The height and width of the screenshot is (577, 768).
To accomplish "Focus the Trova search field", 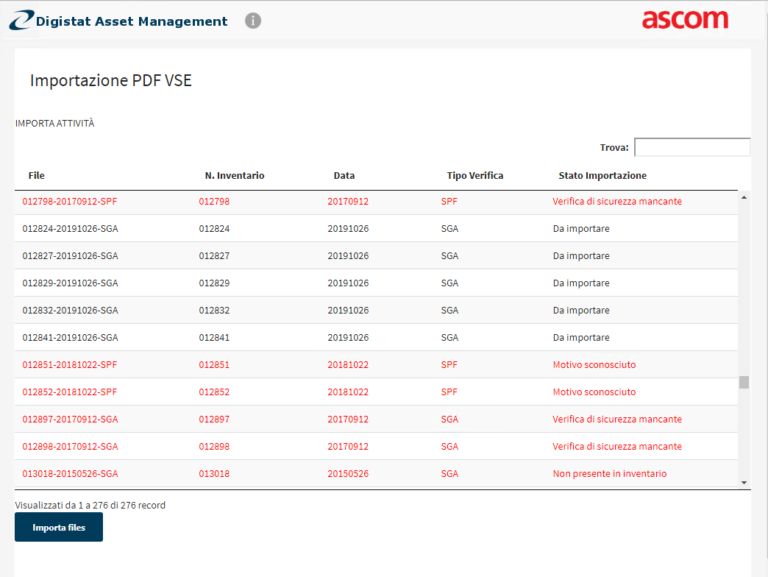I will click(691, 147).
